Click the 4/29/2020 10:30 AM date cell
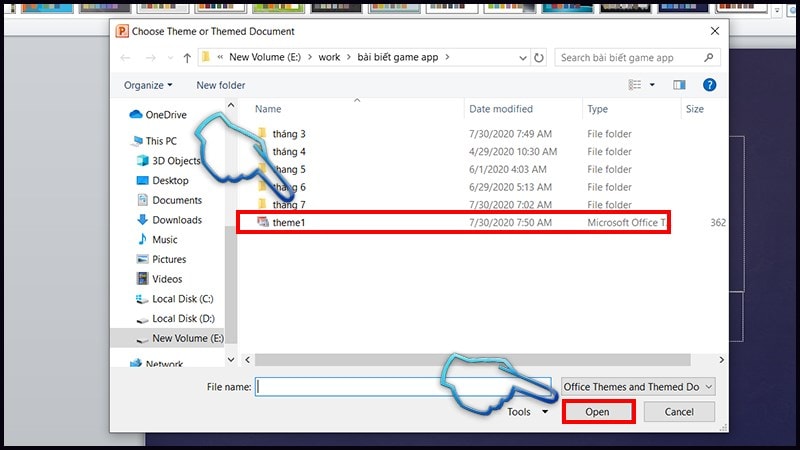Screen dimensions: 800x450 (x=513, y=152)
